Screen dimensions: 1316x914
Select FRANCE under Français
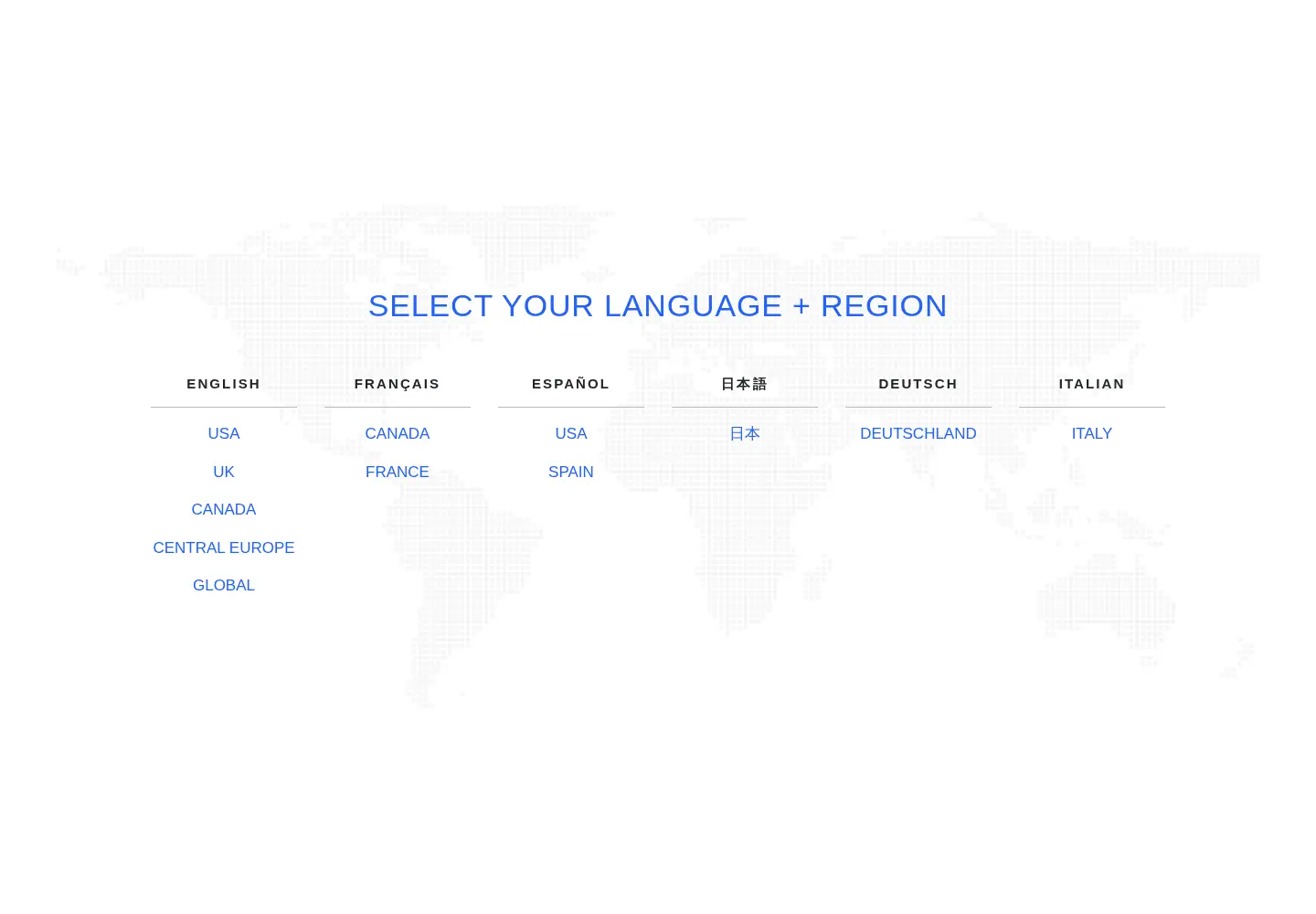398,473
